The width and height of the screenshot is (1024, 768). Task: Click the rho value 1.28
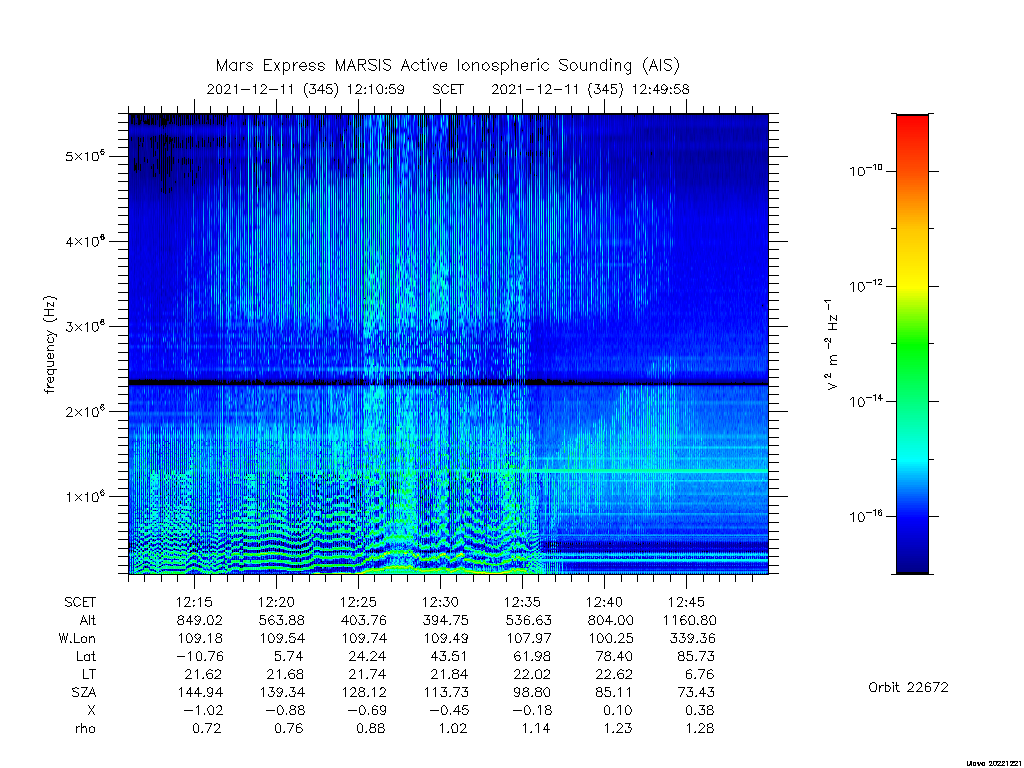coord(700,728)
